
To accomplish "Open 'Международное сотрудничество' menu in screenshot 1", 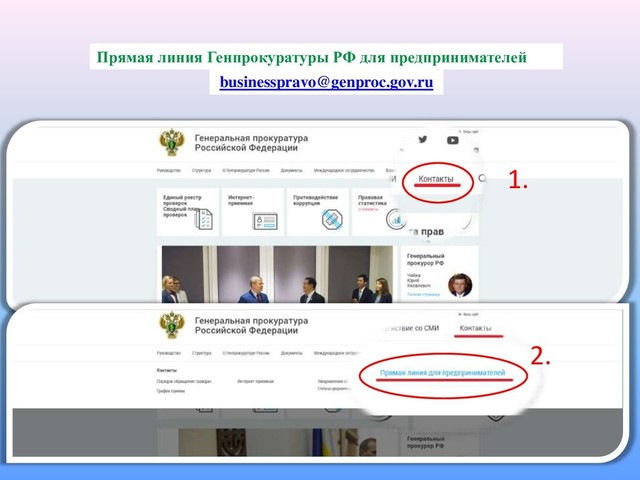I will [344, 170].
